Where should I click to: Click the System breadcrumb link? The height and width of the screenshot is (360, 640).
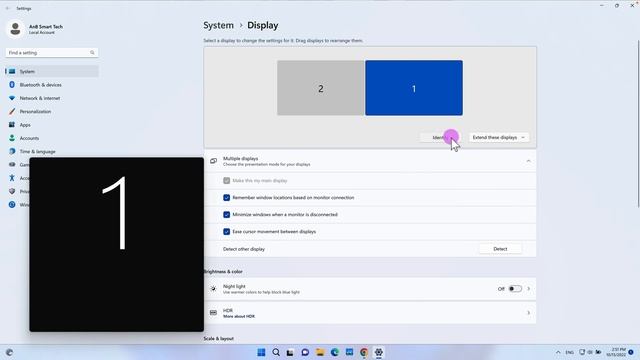[x=218, y=25]
